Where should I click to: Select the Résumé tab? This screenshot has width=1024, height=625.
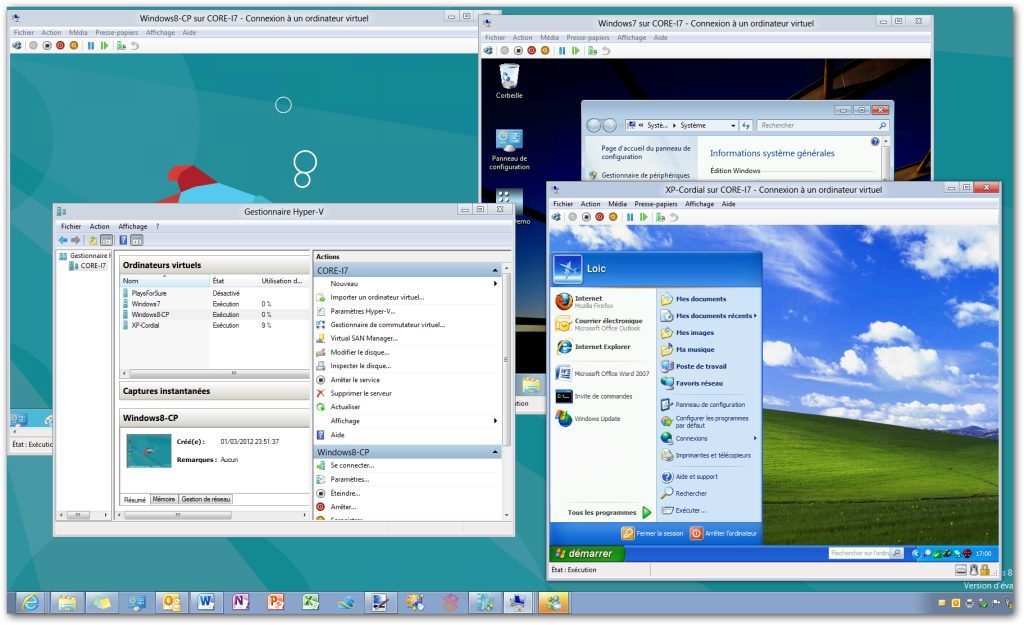[x=135, y=500]
